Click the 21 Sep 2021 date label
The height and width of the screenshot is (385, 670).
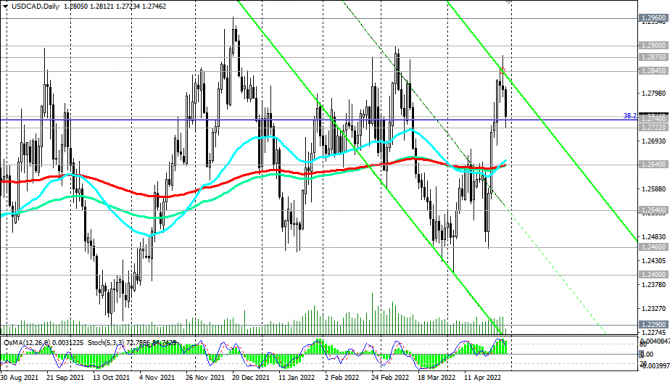point(65,378)
